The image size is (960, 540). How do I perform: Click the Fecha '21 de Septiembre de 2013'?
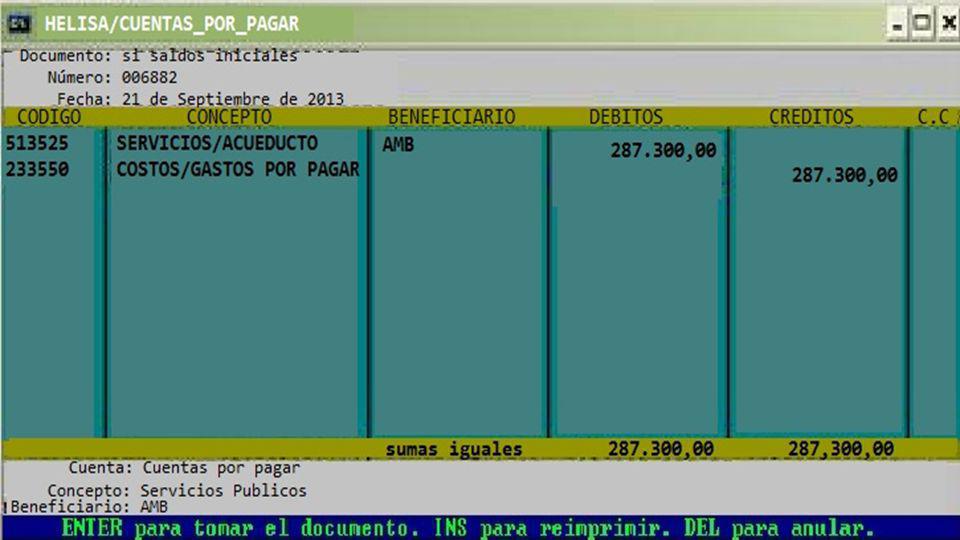point(233,99)
